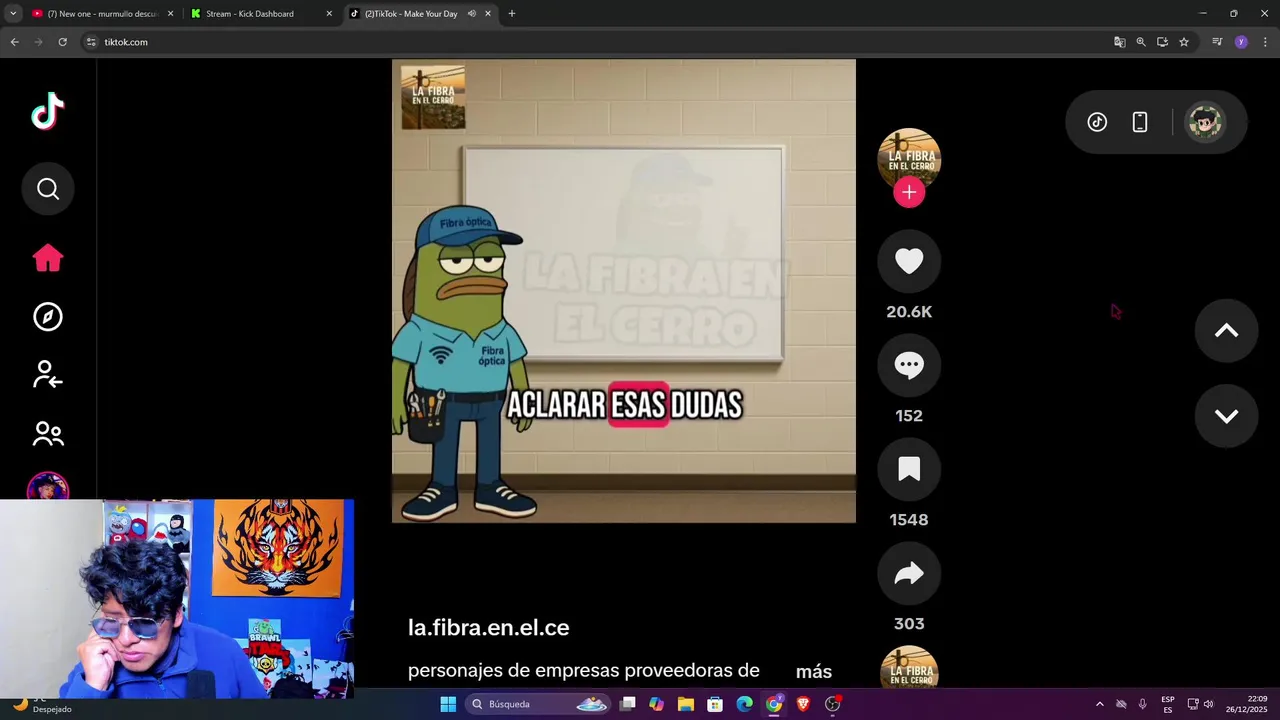
Task: Open la.fibra.en.el.ce username link
Action: click(488, 628)
